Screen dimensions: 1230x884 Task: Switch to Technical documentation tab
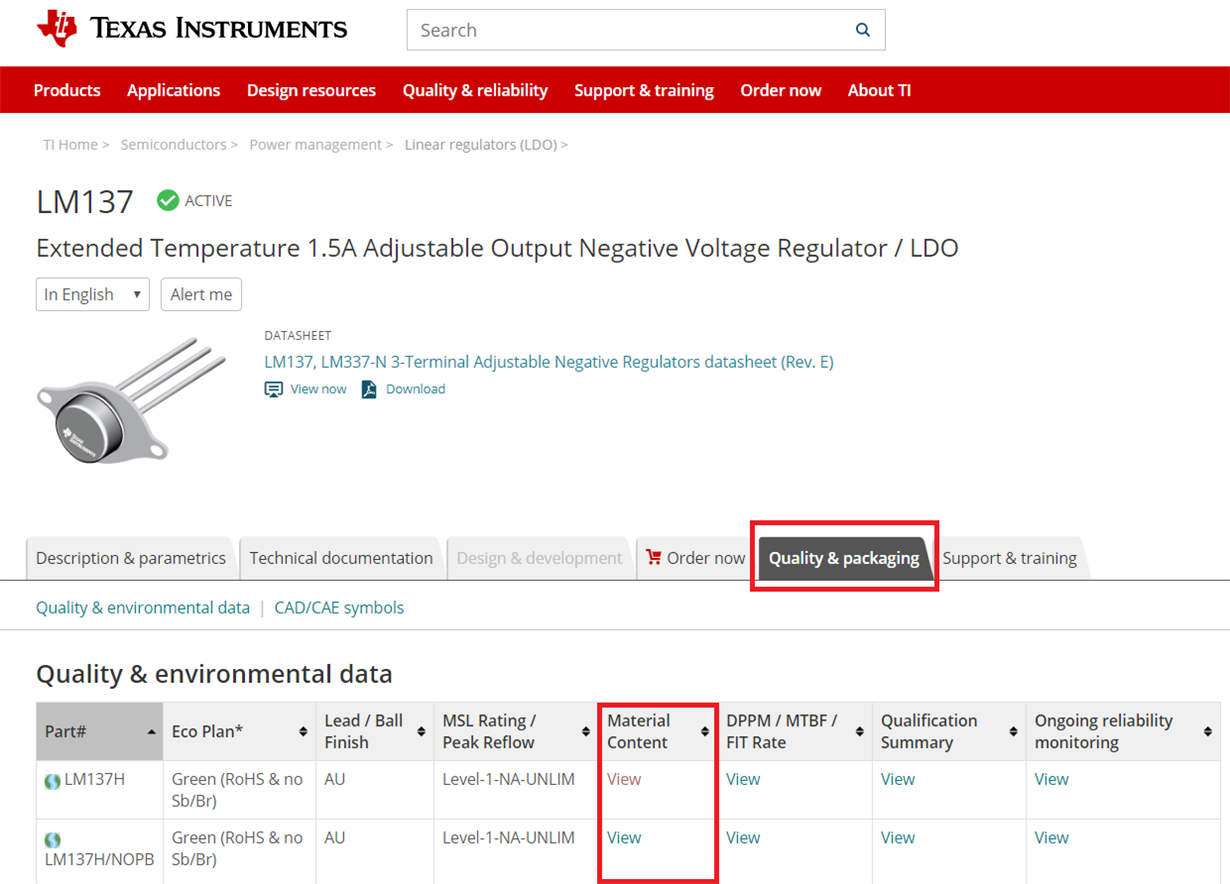[341, 558]
